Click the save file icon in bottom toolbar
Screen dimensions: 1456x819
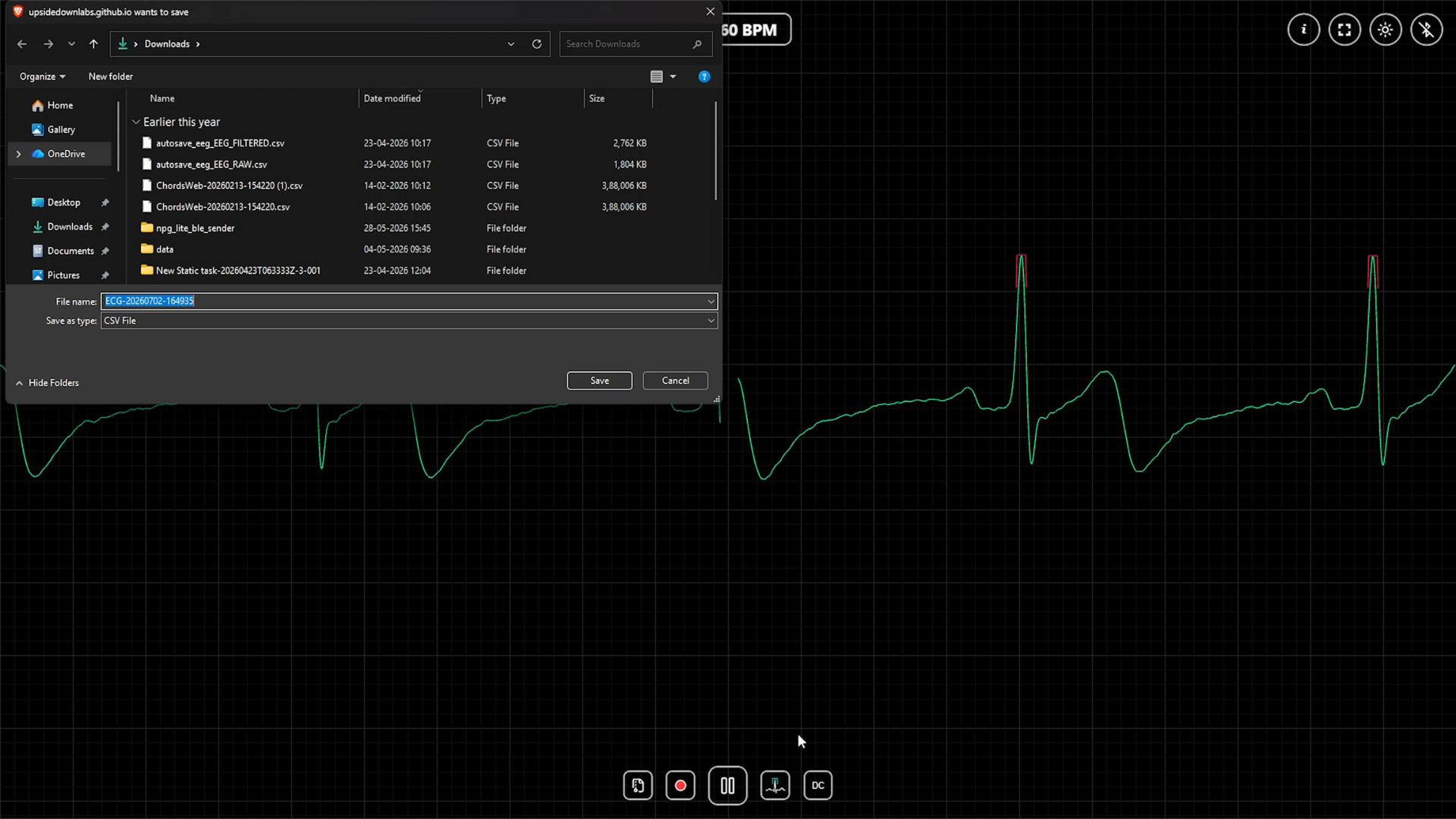tap(638, 786)
